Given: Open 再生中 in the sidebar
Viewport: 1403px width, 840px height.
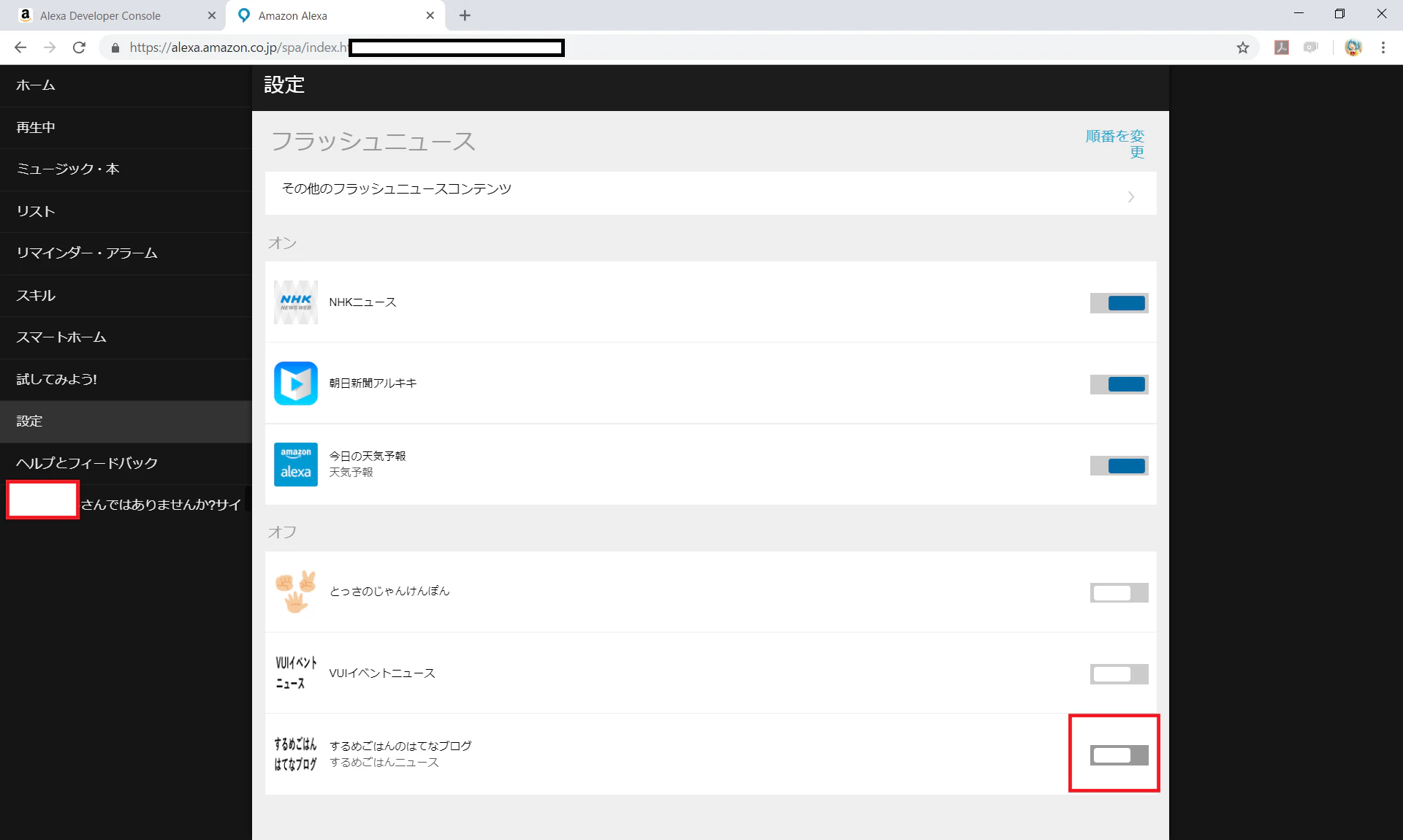Looking at the screenshot, I should click(126, 128).
